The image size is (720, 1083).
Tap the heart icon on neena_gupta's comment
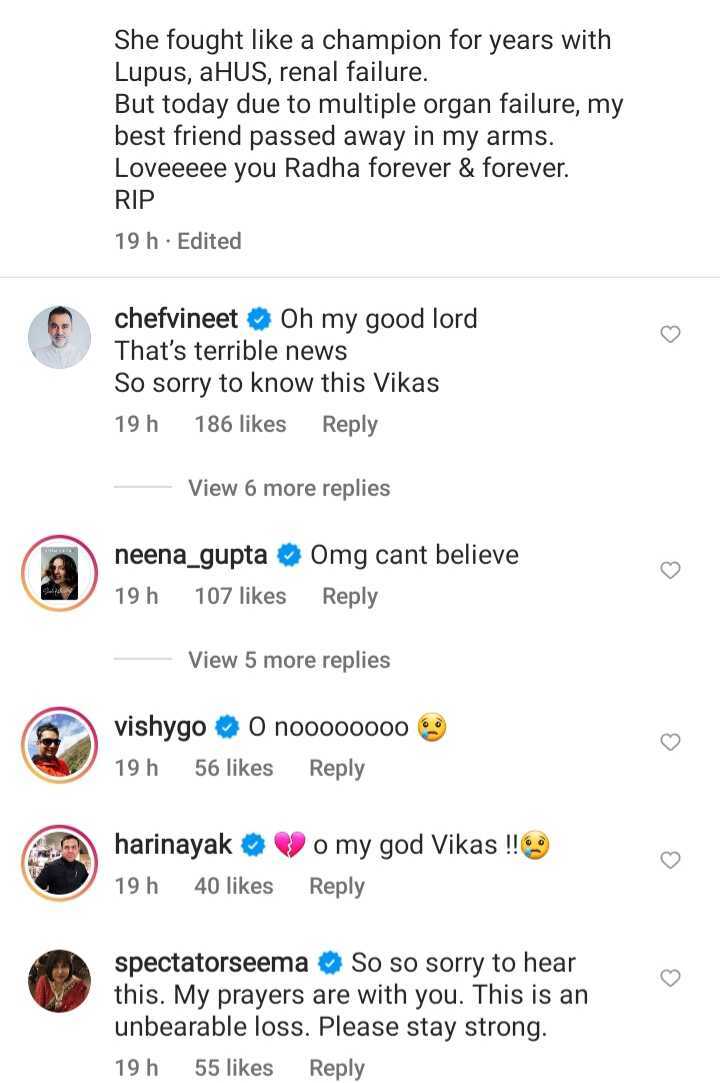[x=671, y=570]
